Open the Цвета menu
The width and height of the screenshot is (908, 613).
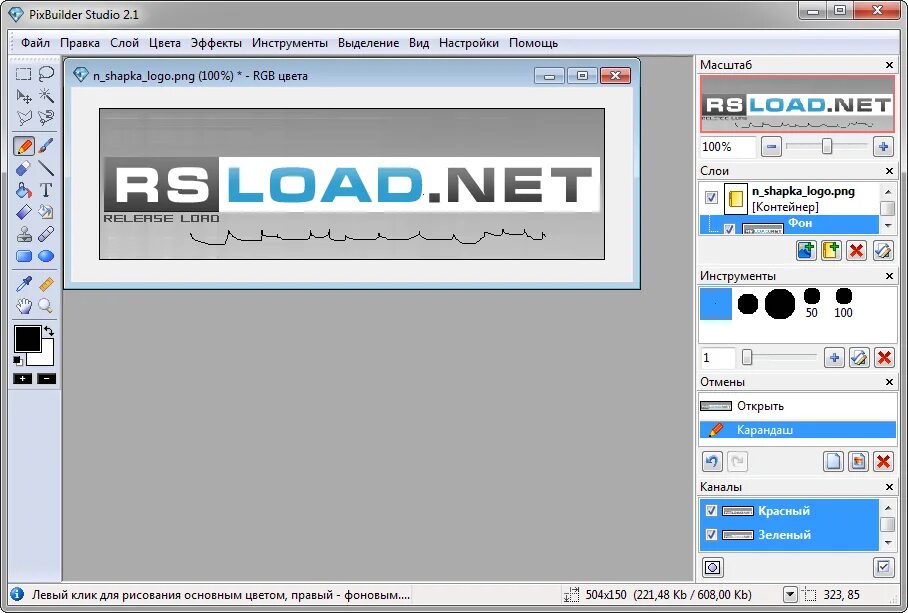click(164, 43)
